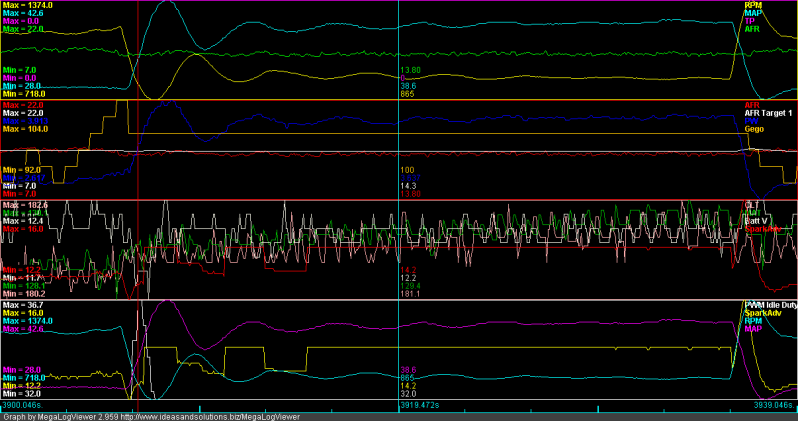The width and height of the screenshot is (798, 421).
Task: Select the MAP legend label in top graph
Action: 752,13
